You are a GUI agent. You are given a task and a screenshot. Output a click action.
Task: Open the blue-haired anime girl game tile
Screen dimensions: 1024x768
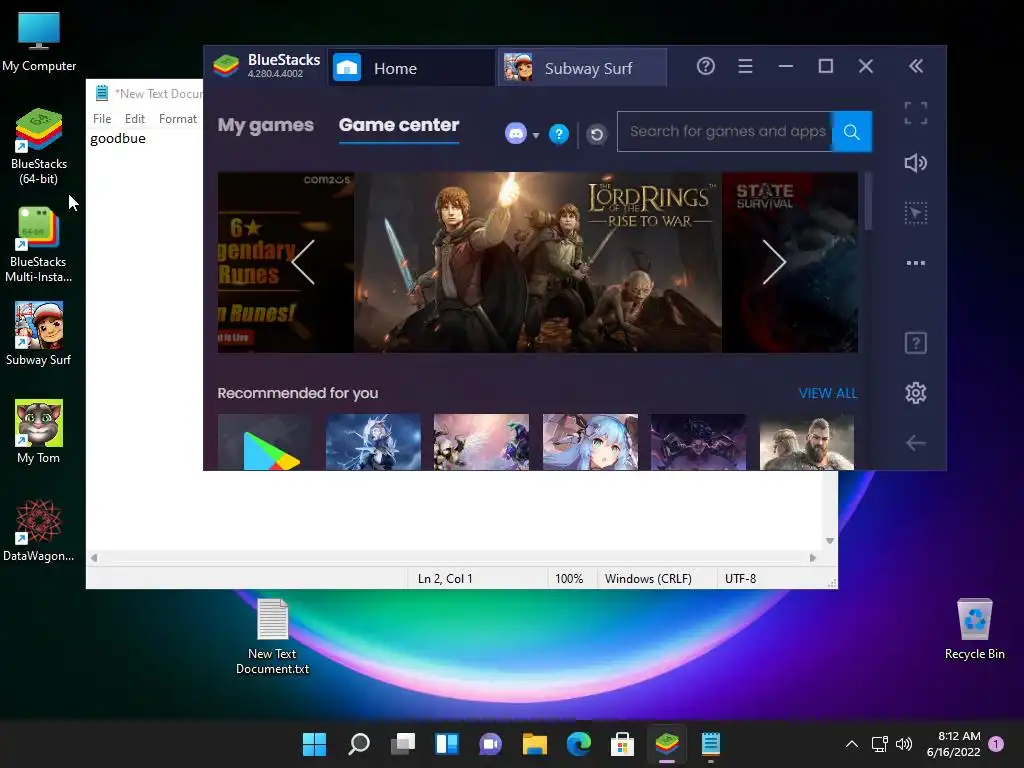point(590,442)
